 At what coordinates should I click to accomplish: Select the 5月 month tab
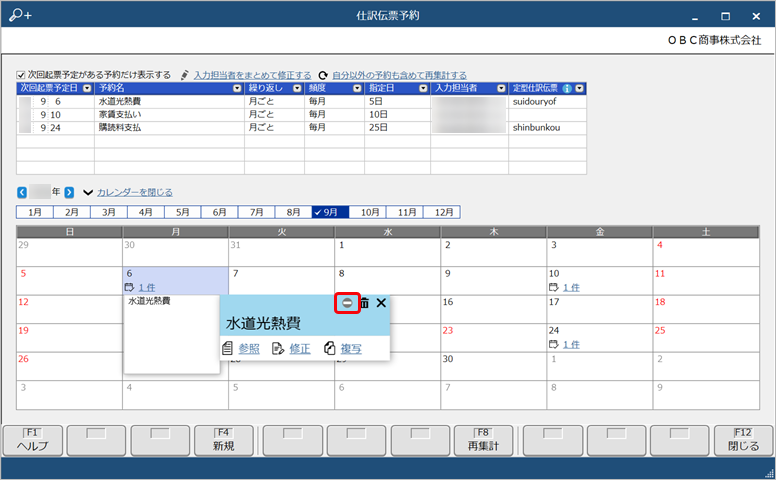pos(183,212)
